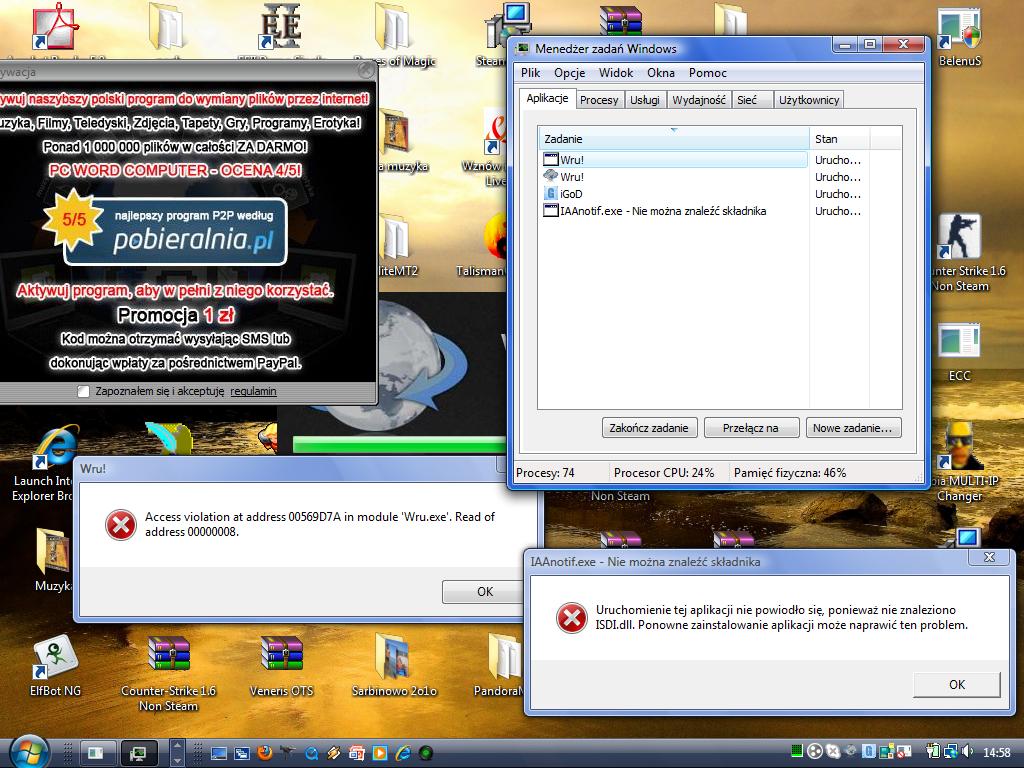1024x768 pixels.
Task: Launch Firefox from the Quick Launch bar
Action: (264, 753)
